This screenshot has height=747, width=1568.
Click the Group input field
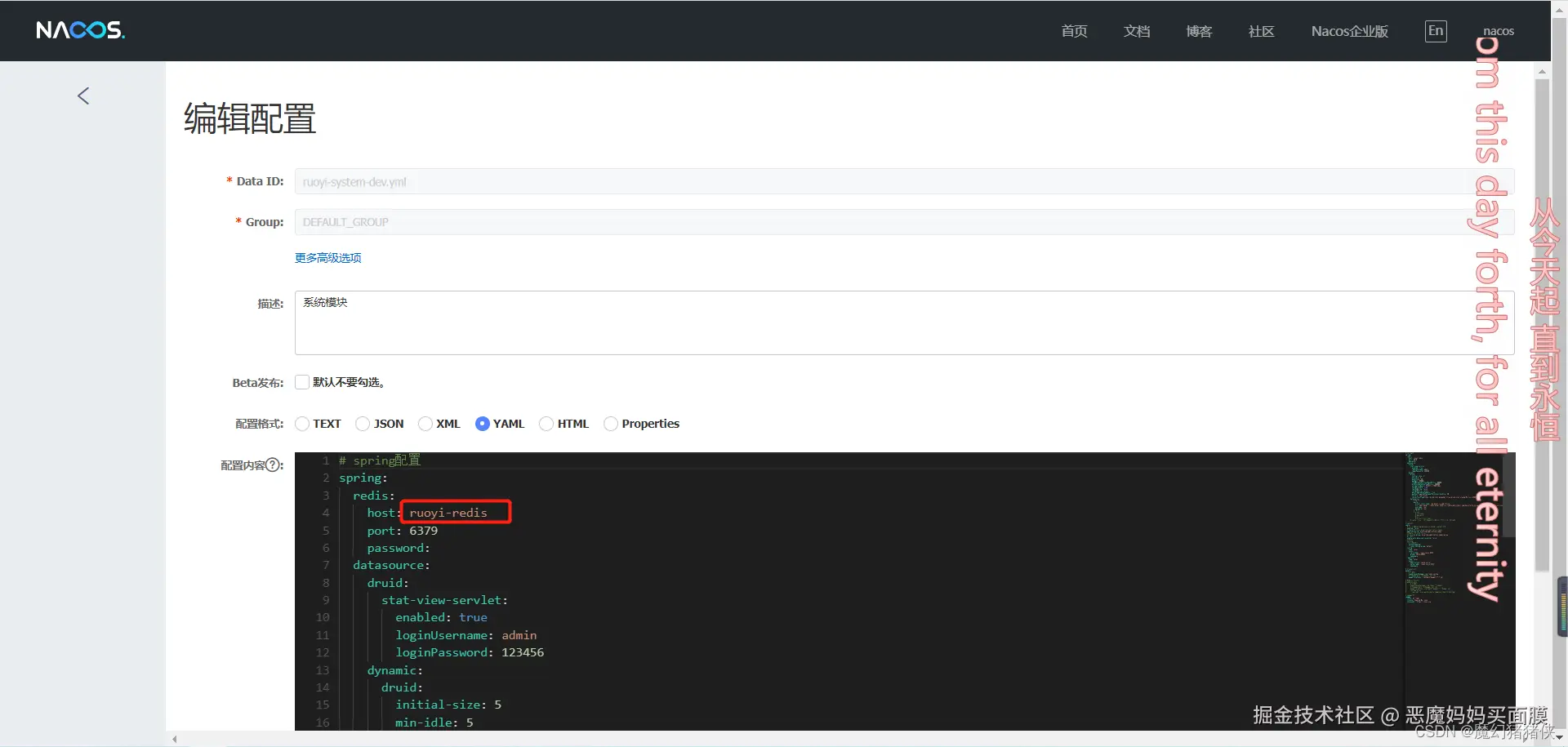904,222
